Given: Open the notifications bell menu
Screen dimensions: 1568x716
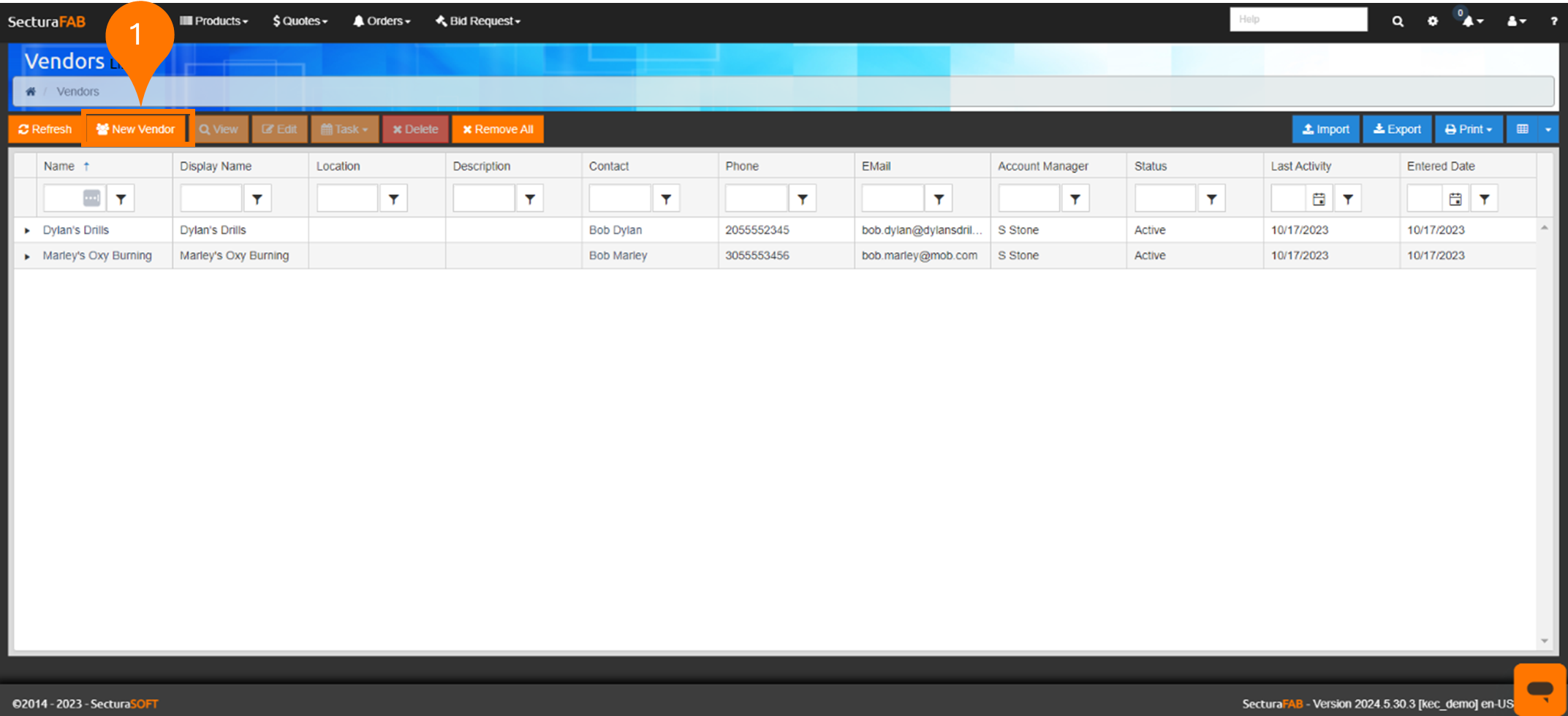Looking at the screenshot, I should click(1472, 21).
